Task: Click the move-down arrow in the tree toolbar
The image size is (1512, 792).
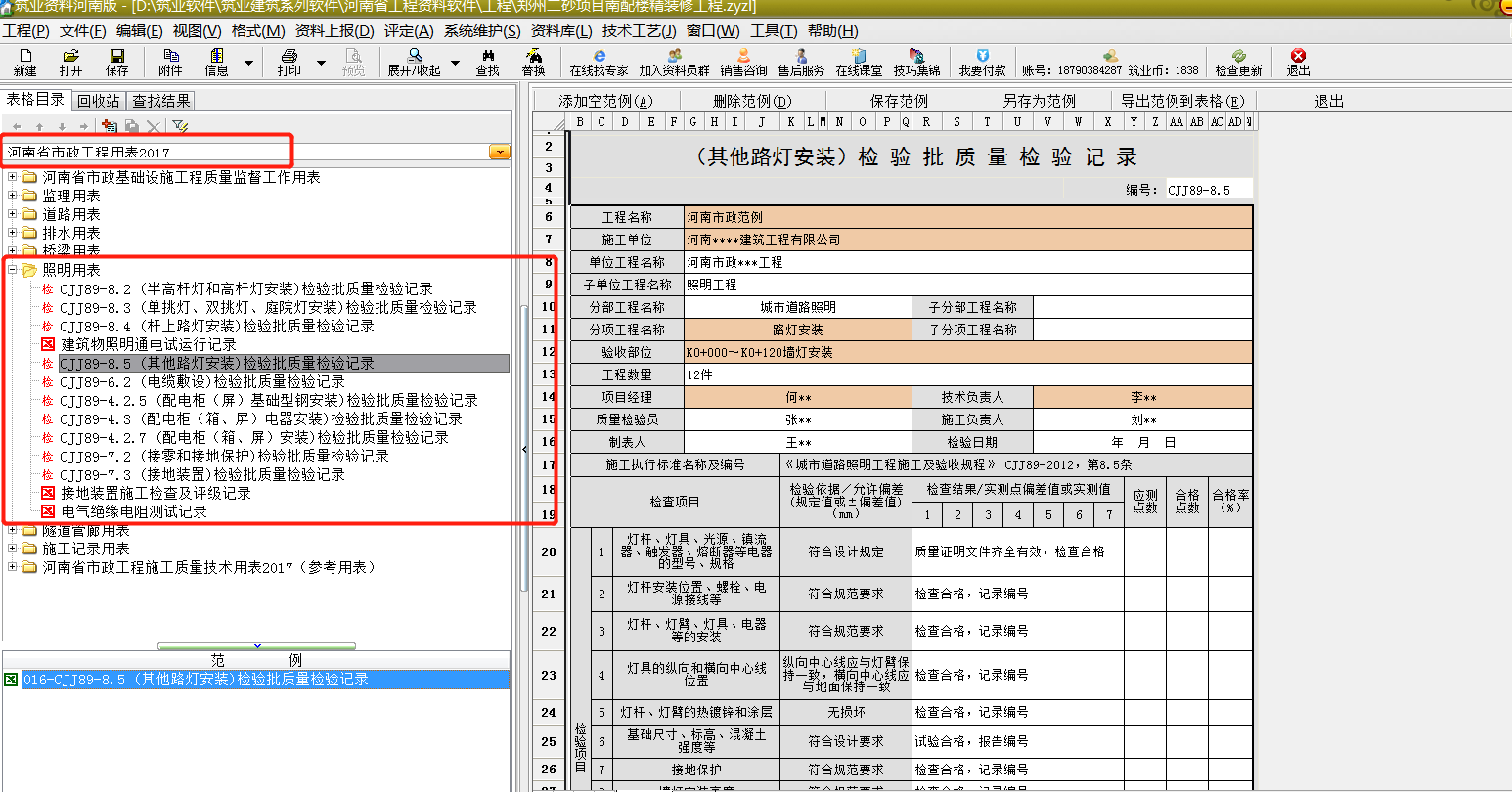Action: pos(62,127)
